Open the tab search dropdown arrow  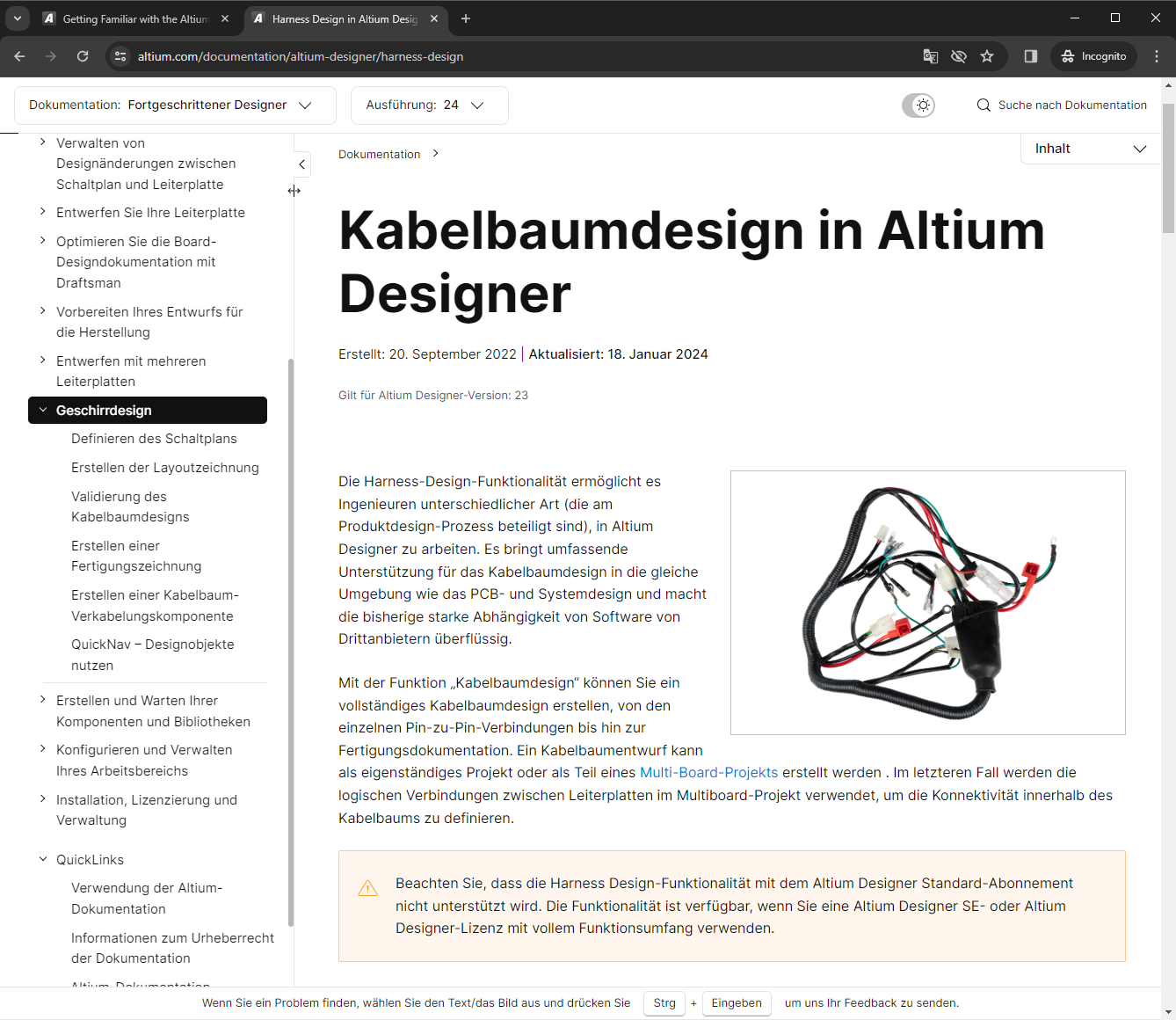(x=18, y=18)
